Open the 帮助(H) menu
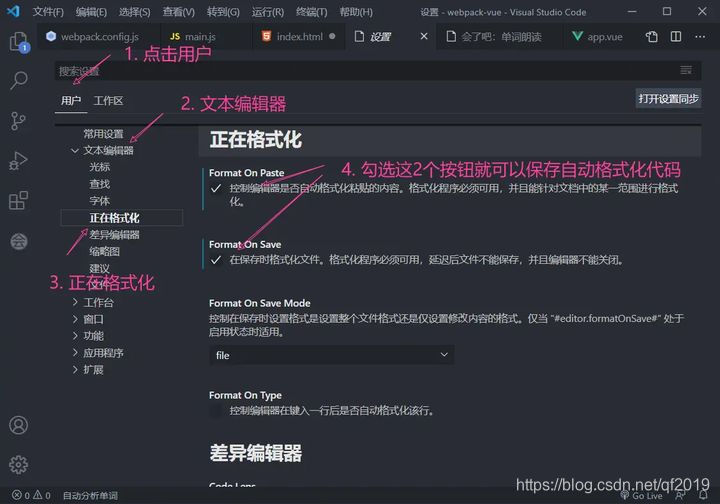This screenshot has width=720, height=504. pos(356,12)
